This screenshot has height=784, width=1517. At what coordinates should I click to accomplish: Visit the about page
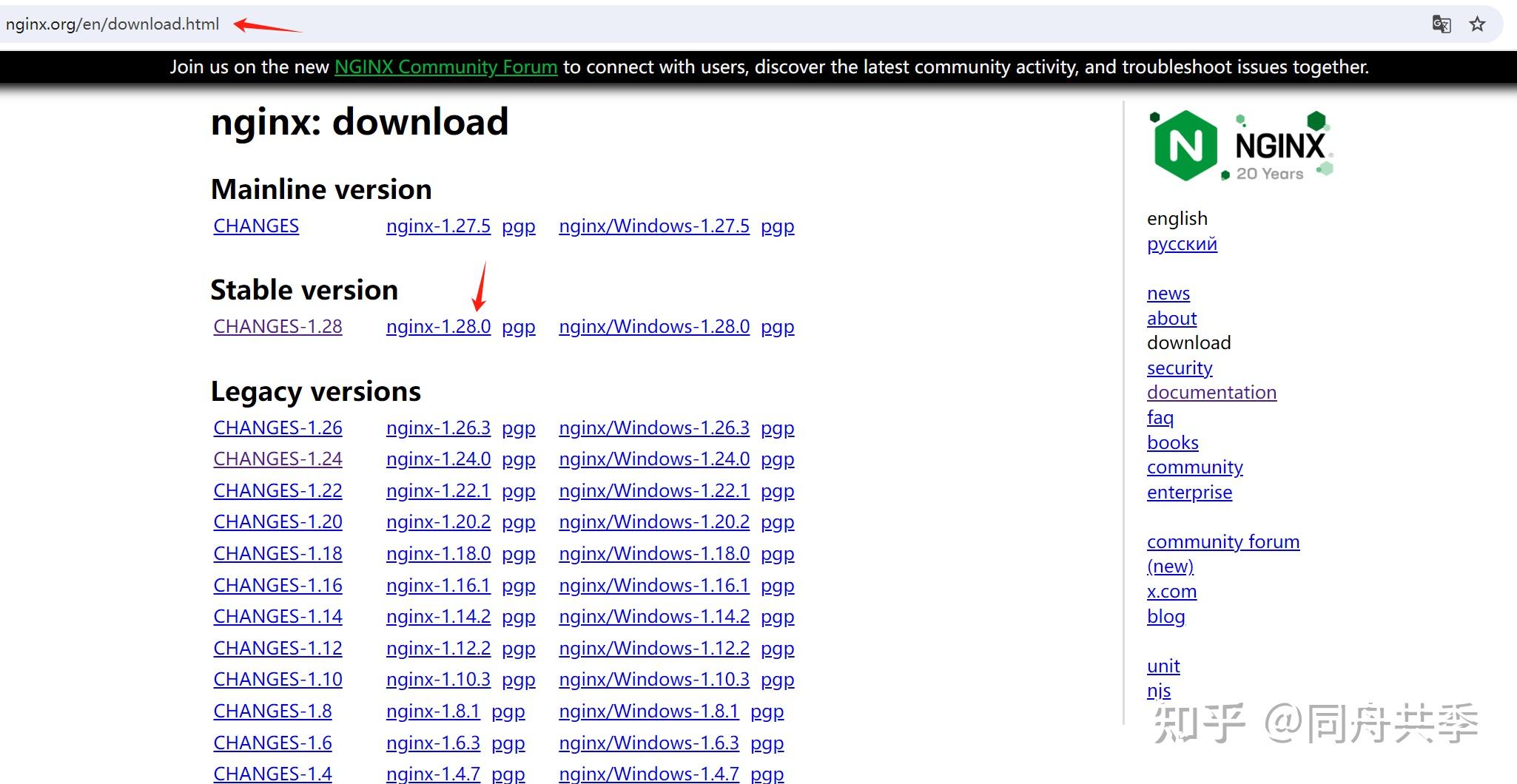1171,318
